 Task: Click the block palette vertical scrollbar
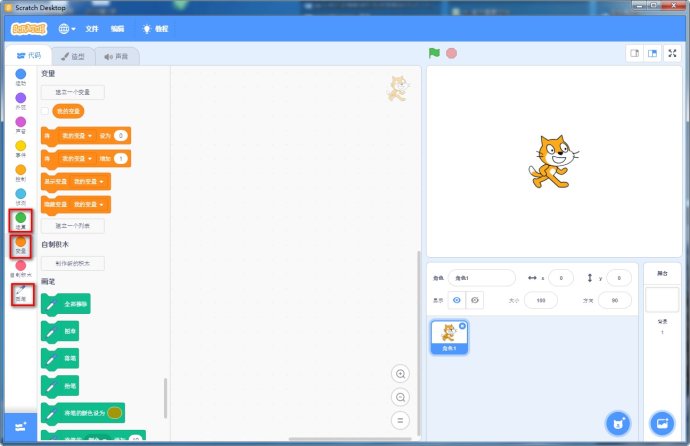point(165,398)
